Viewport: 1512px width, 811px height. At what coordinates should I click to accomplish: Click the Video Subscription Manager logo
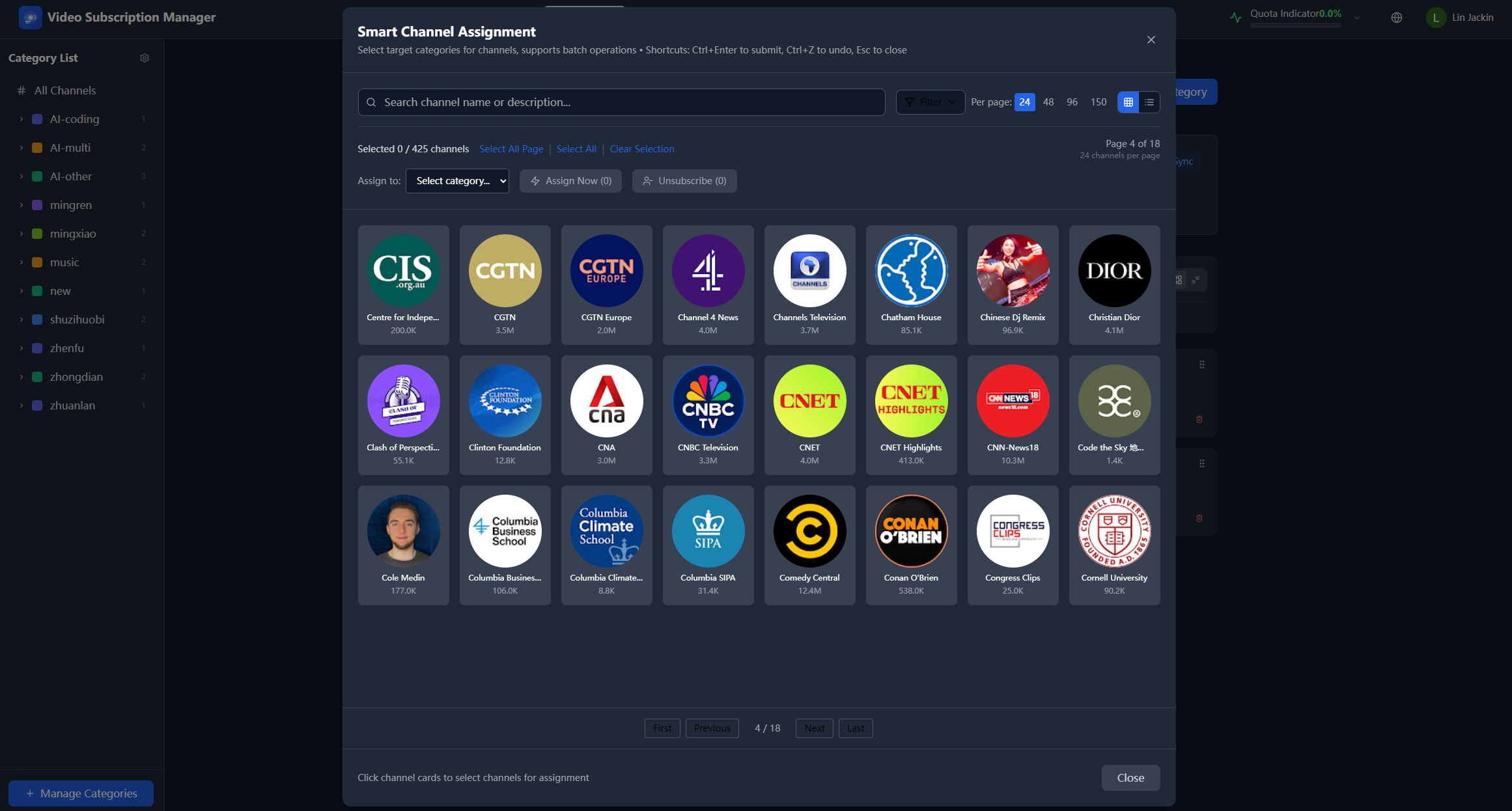point(31,18)
